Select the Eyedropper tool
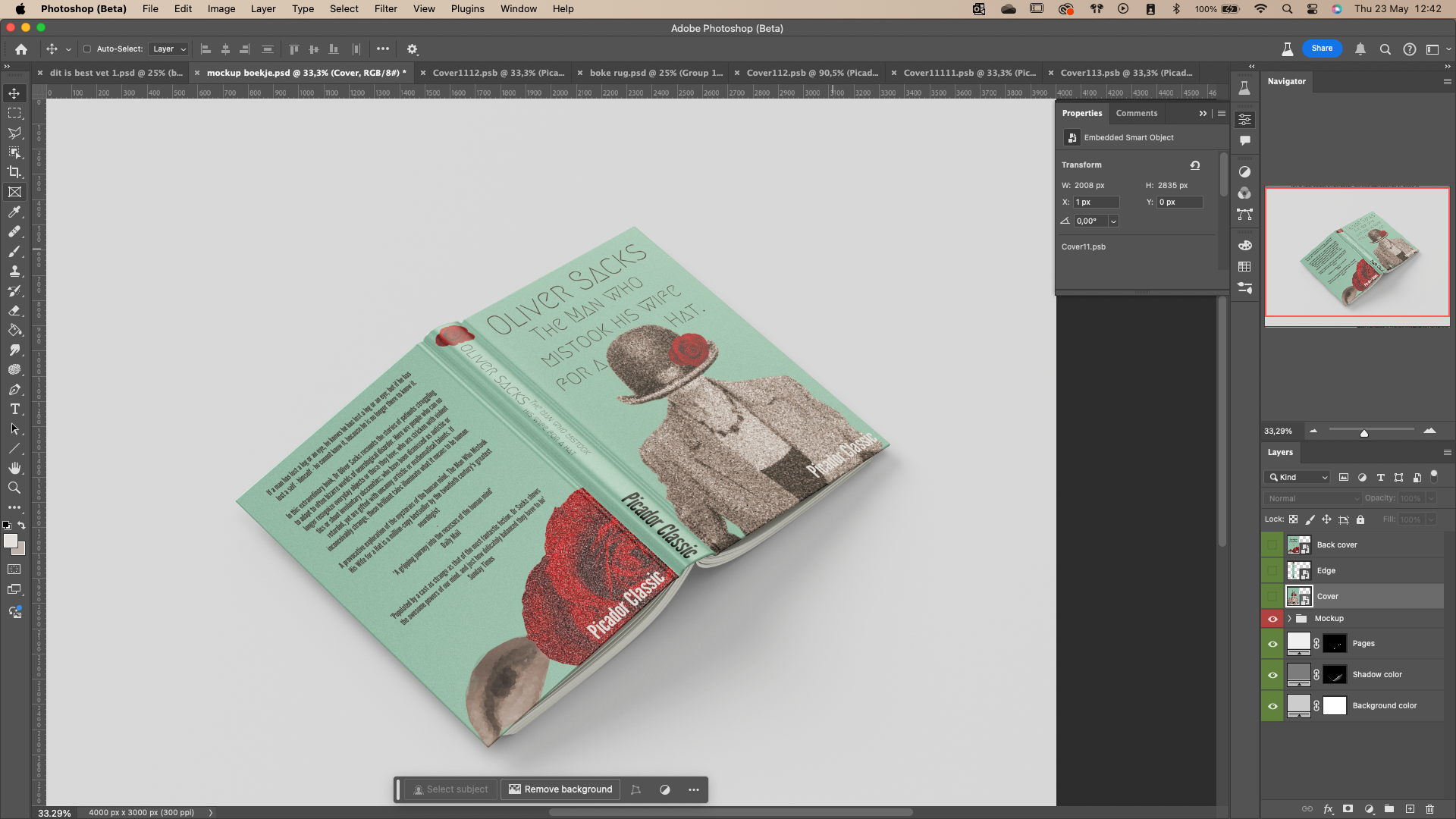The width and height of the screenshot is (1456, 819). (14, 212)
